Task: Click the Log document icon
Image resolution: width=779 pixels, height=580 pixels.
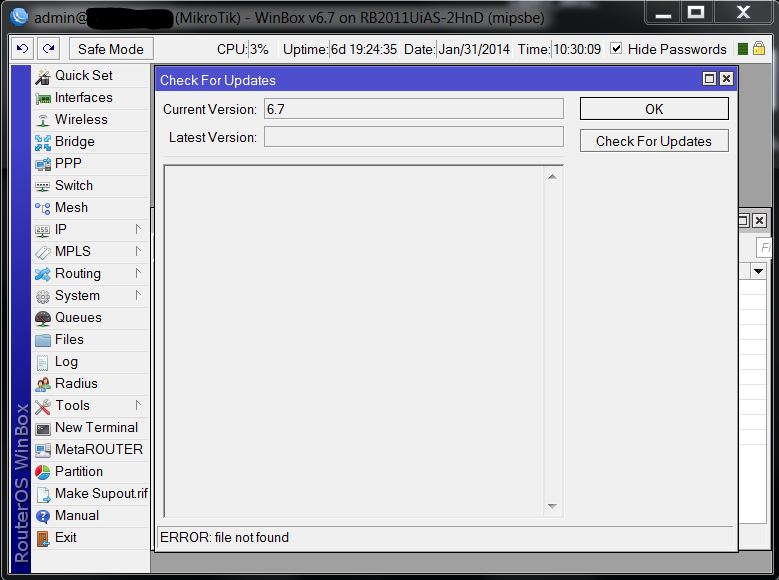Action: (43, 362)
